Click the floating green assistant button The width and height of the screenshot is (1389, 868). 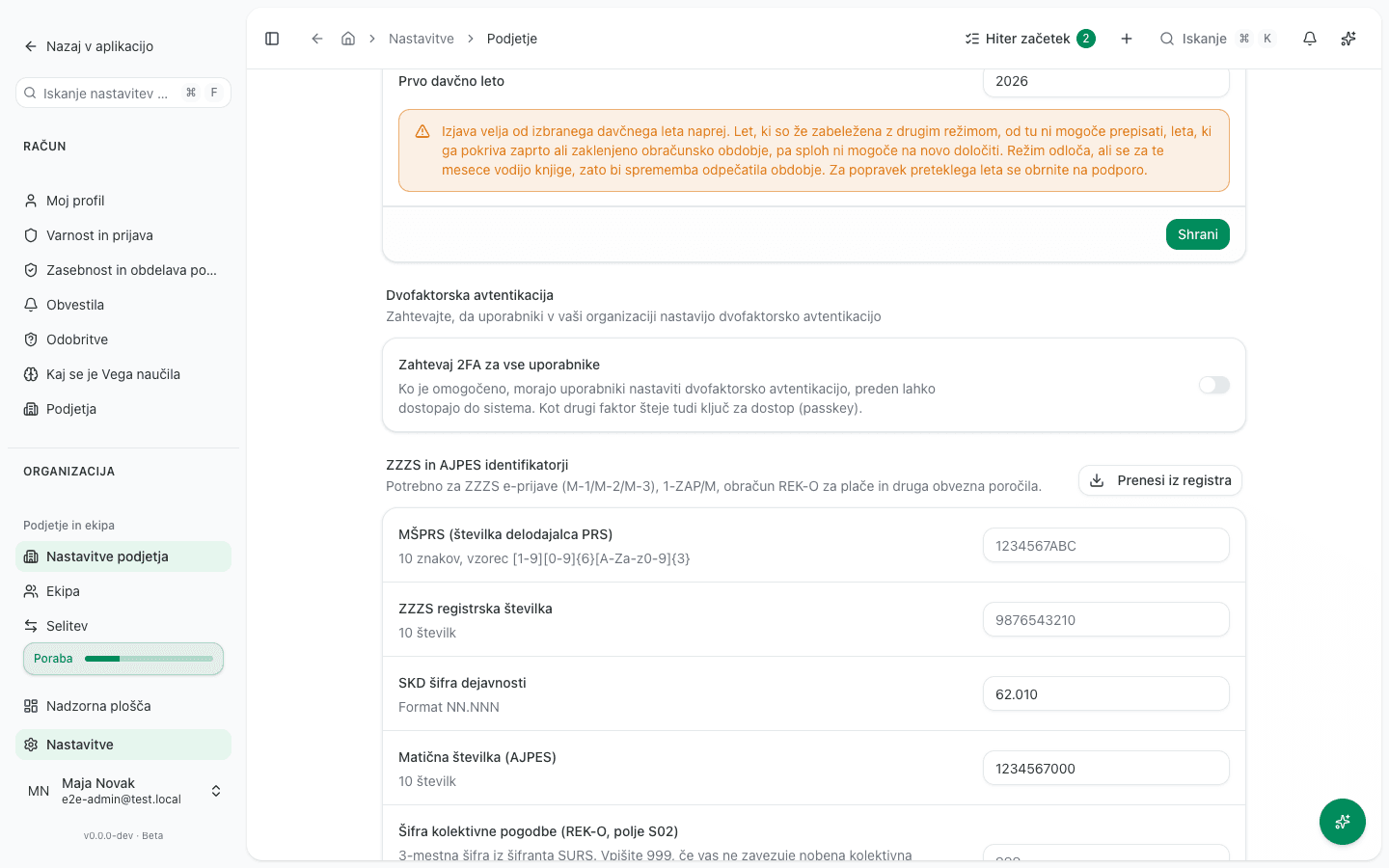pyautogui.click(x=1343, y=822)
